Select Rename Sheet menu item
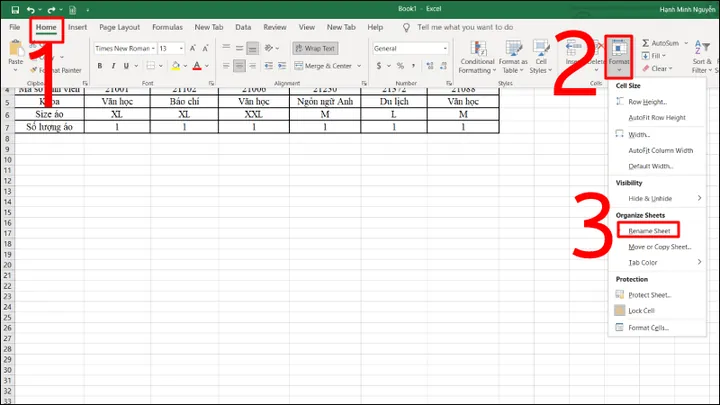 648,231
